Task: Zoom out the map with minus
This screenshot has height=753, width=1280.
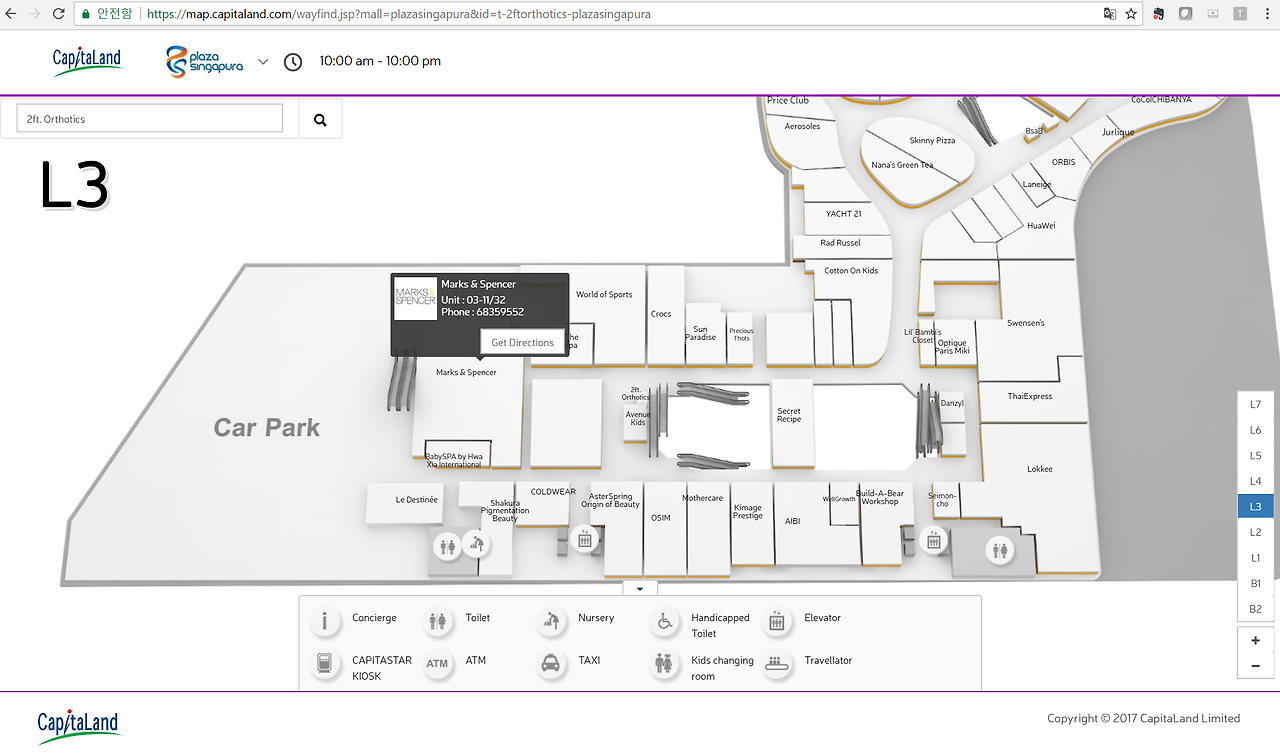Action: point(1256,666)
